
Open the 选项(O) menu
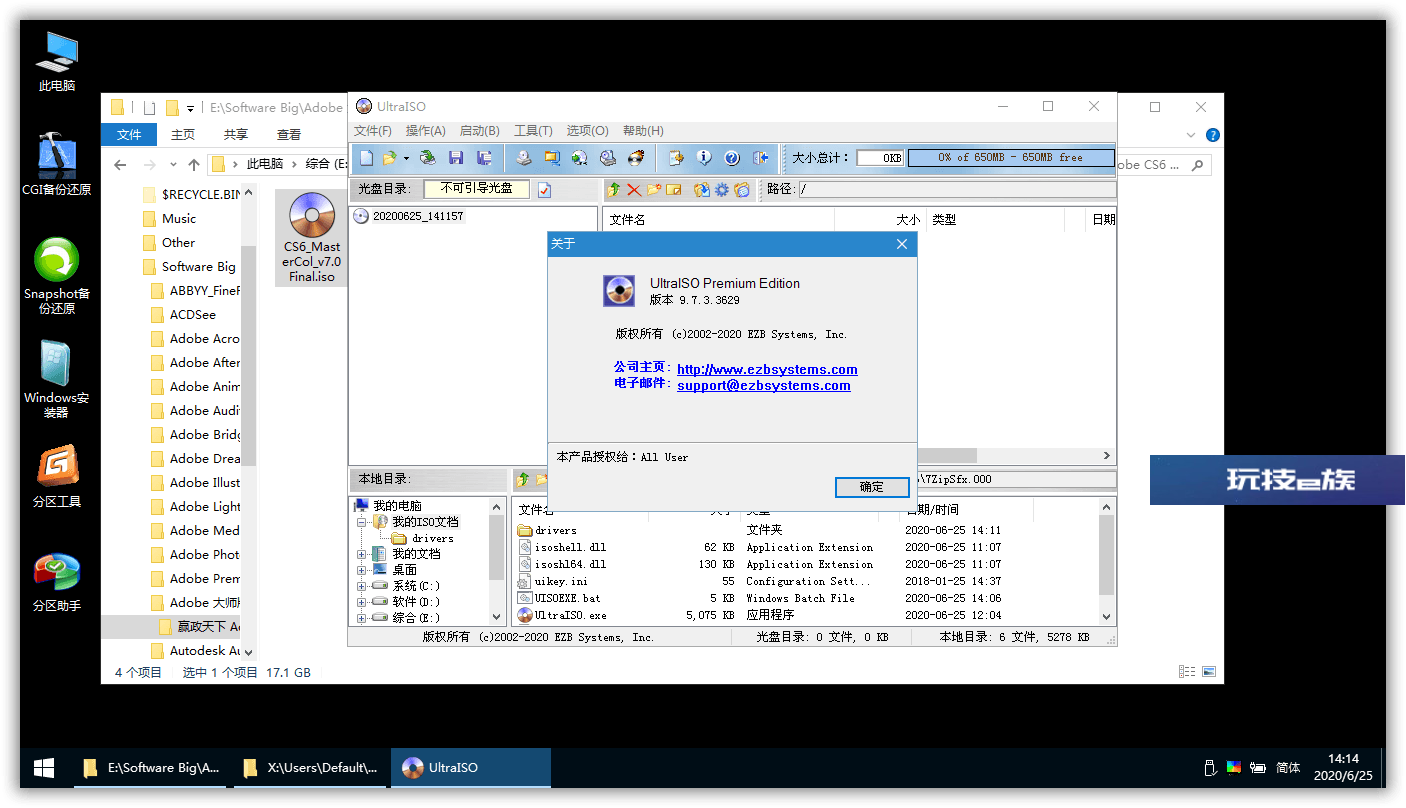click(x=587, y=131)
